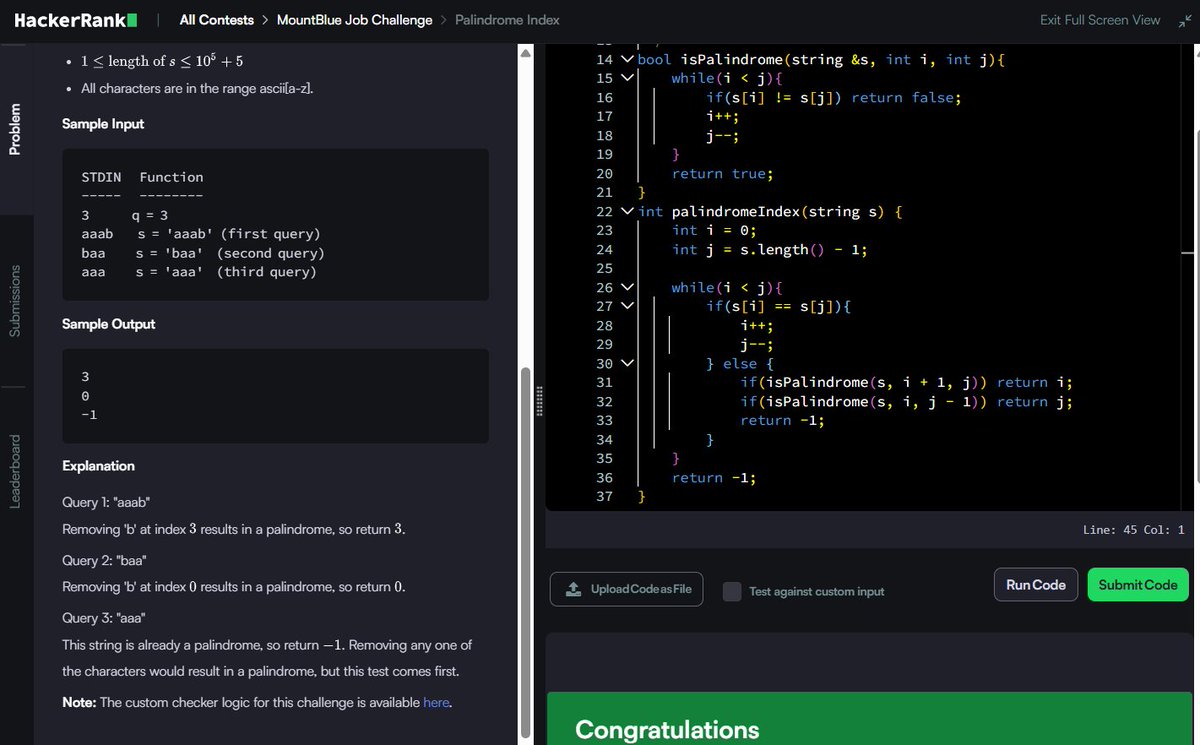Click 'All characters are in the range' constraint
This screenshot has width=1200, height=745.
tap(197, 88)
